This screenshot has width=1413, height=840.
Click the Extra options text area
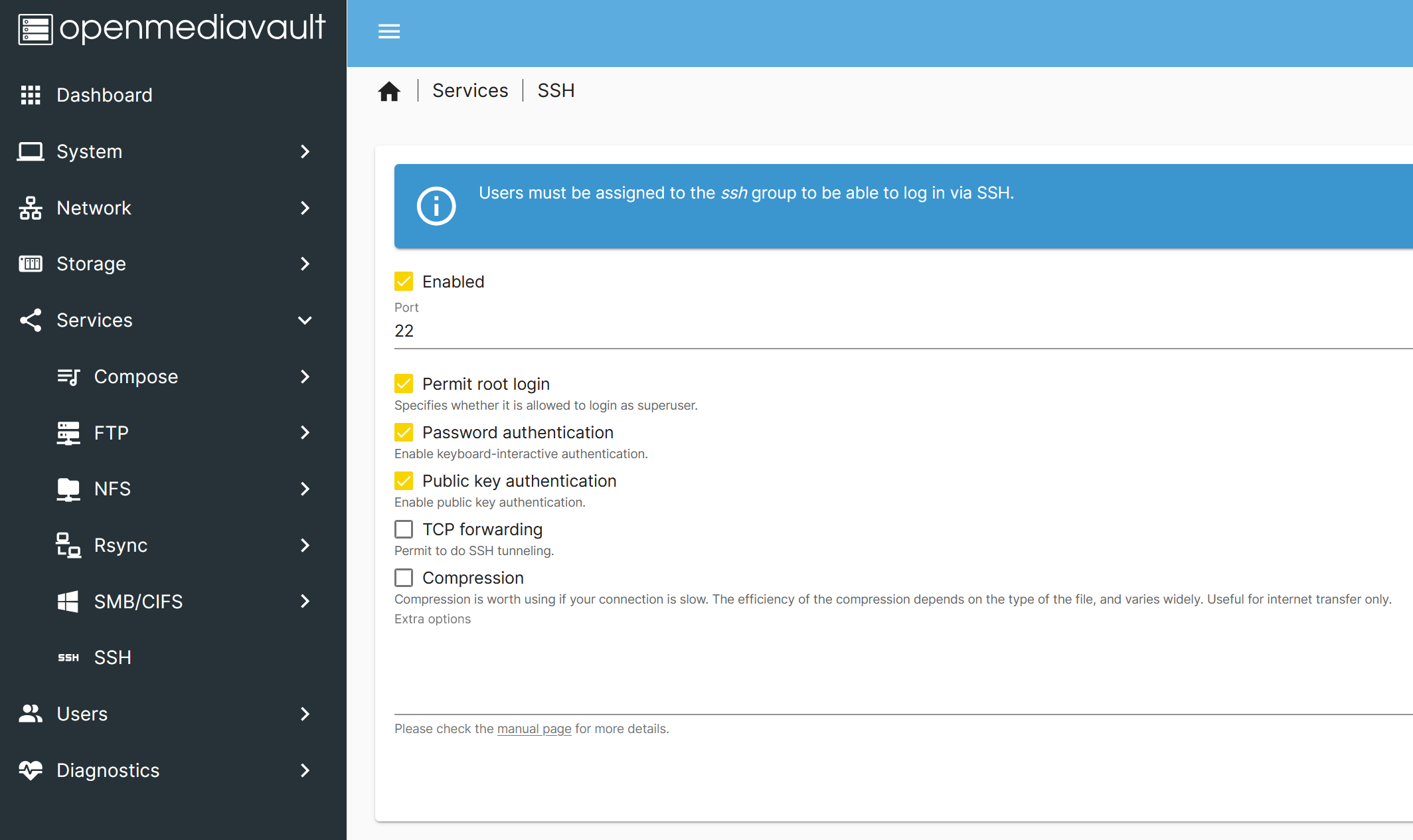coord(904,671)
